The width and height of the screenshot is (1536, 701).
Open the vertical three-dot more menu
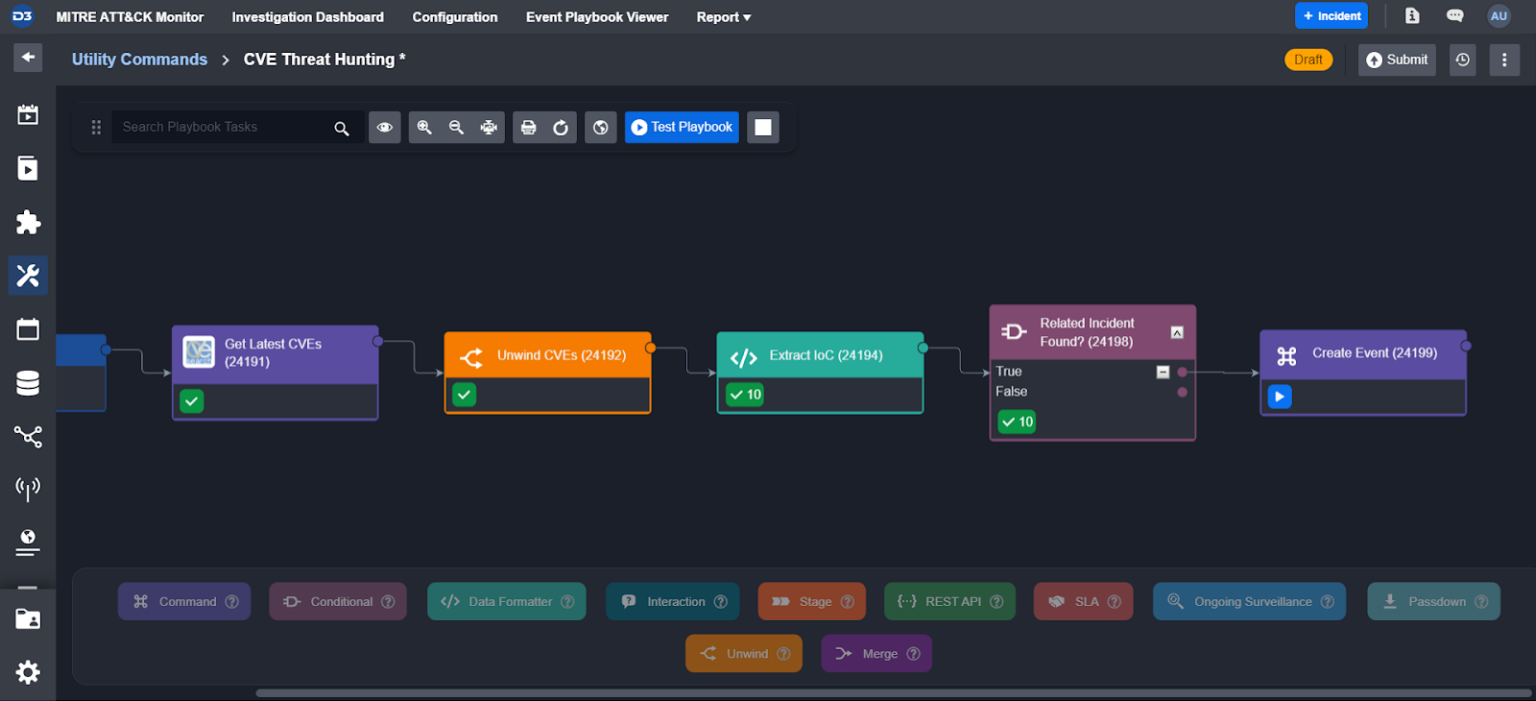click(1504, 59)
